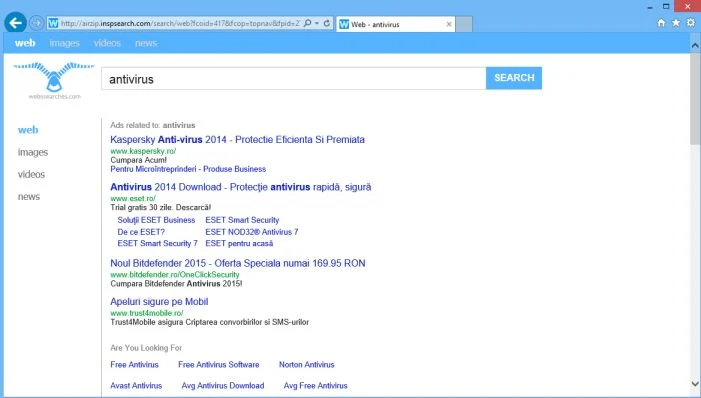Select 'web' in the top blue navigation bar
Image resolution: width=701 pixels, height=398 pixels.
pos(25,43)
